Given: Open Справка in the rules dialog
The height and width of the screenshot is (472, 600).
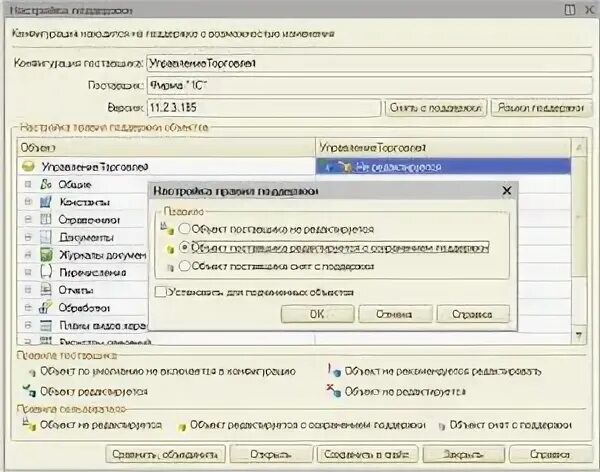Looking at the screenshot, I should (x=473, y=314).
